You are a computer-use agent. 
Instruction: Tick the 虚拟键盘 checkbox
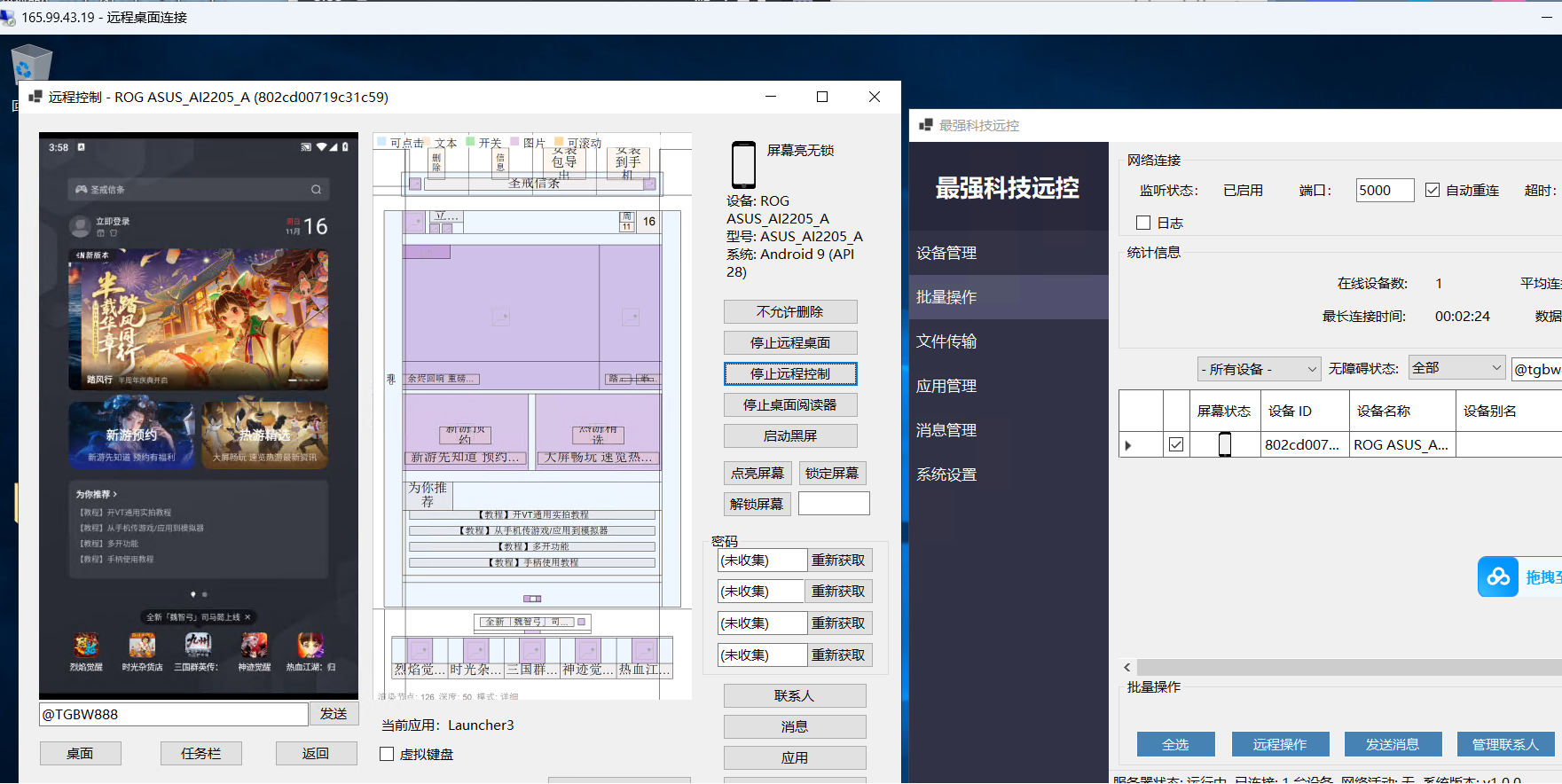[x=387, y=754]
